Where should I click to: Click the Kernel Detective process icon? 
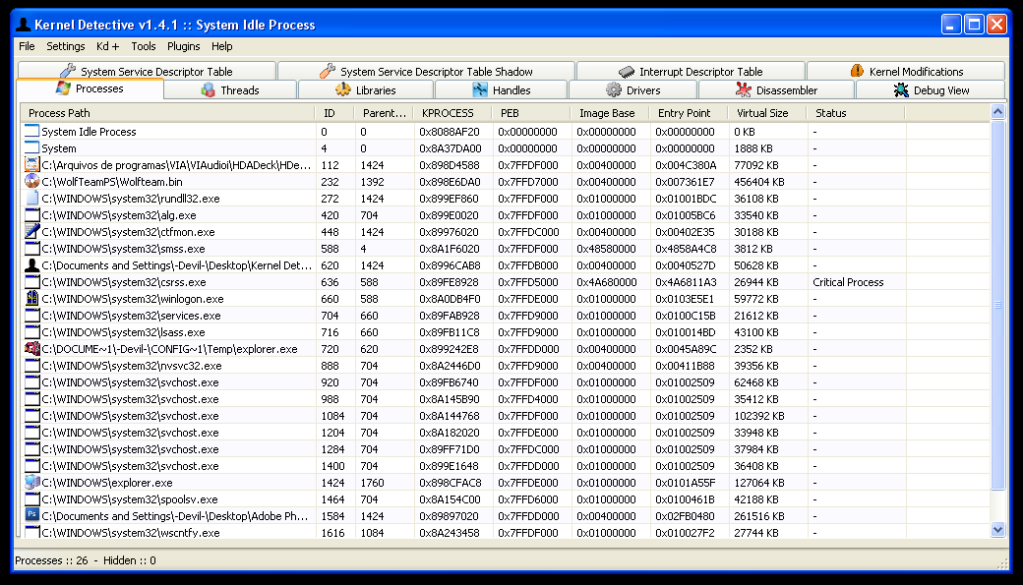point(32,266)
